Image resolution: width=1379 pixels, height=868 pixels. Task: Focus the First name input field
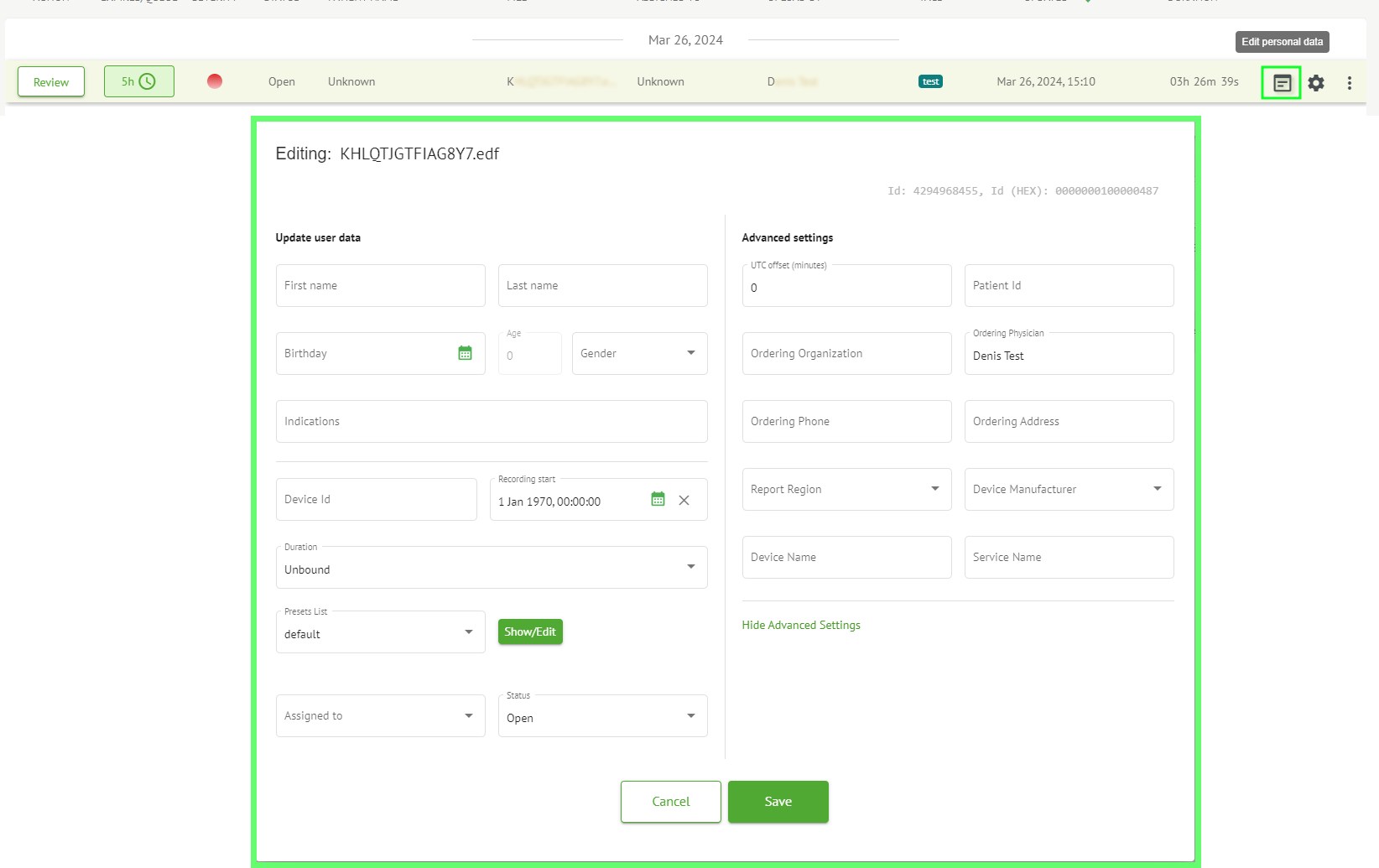click(x=380, y=285)
